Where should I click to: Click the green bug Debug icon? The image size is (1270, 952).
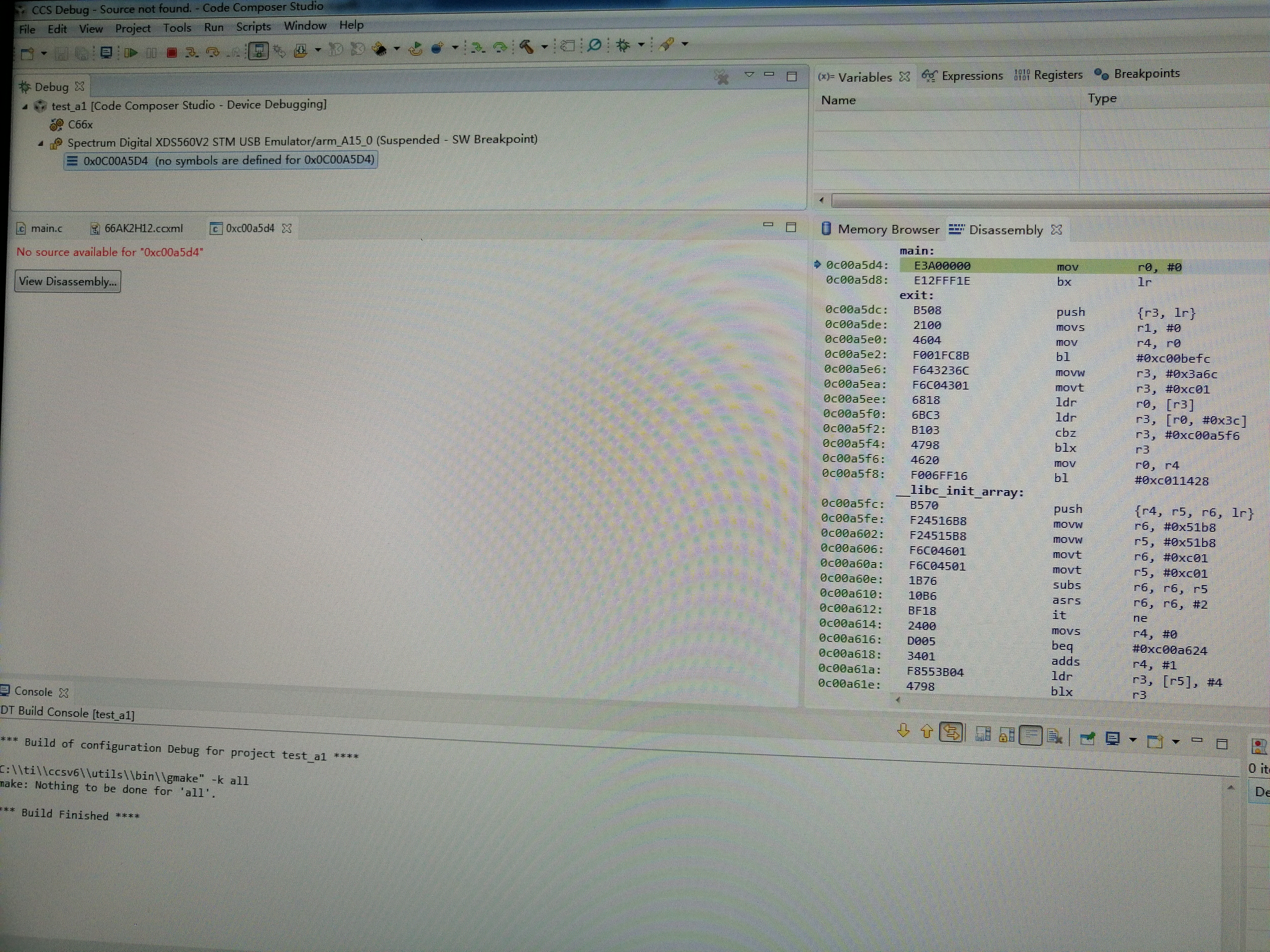(x=623, y=45)
